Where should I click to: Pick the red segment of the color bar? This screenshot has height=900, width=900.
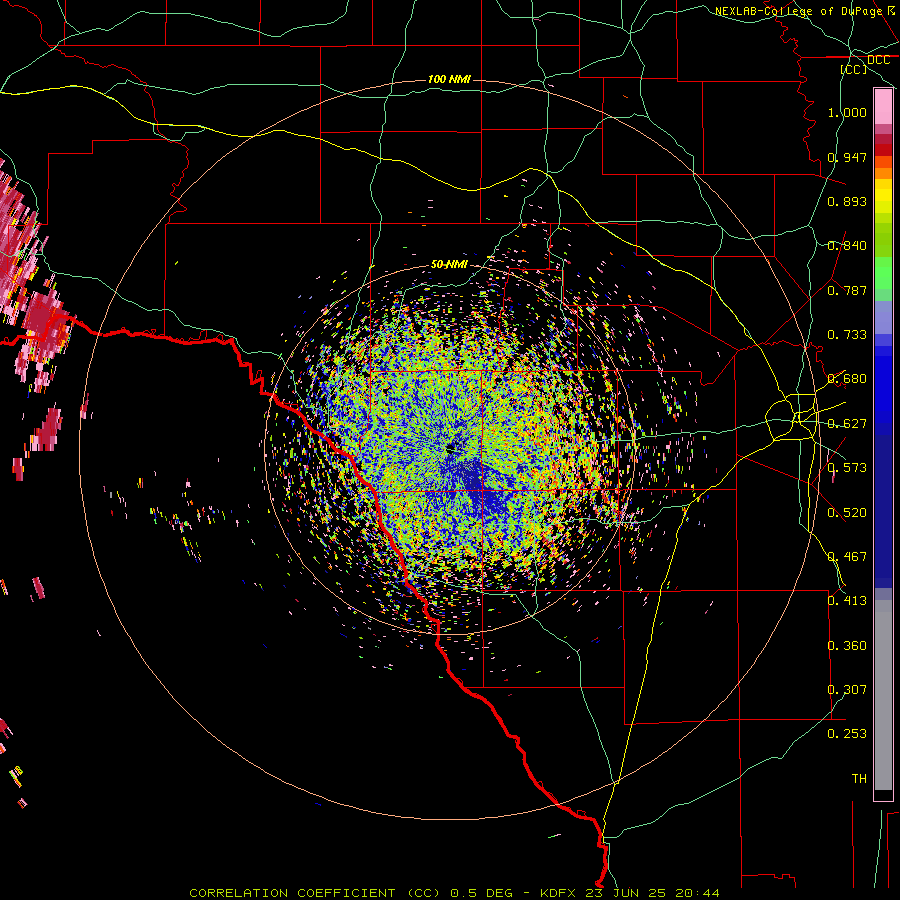[883, 150]
